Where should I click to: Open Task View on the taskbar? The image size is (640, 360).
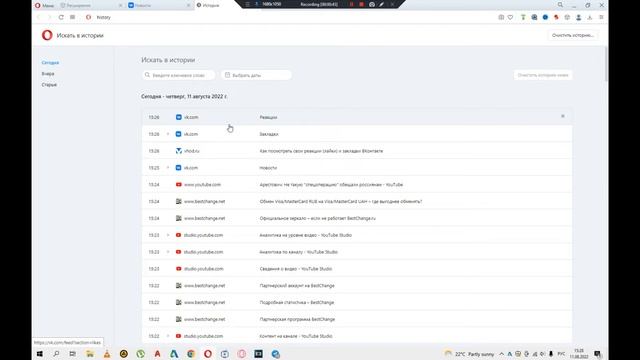tap(73, 354)
